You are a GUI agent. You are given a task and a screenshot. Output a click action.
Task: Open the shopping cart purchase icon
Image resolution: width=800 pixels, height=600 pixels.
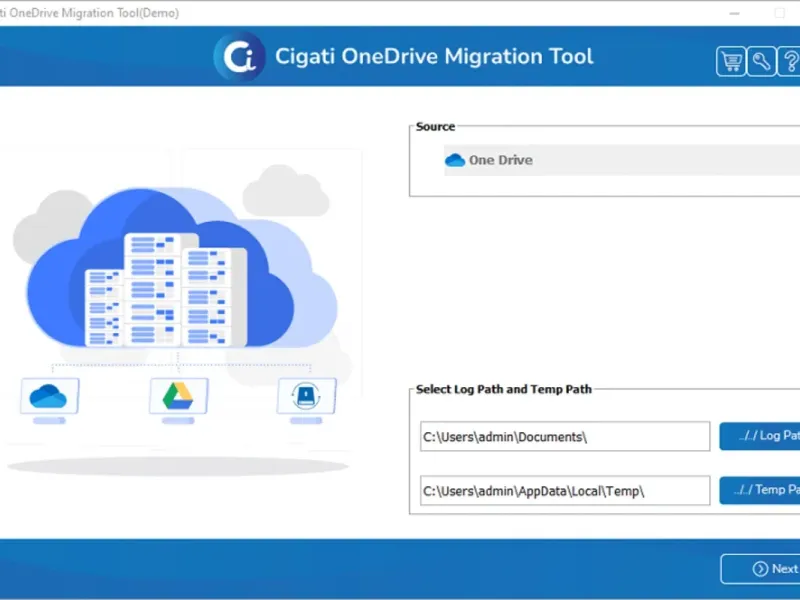731,62
